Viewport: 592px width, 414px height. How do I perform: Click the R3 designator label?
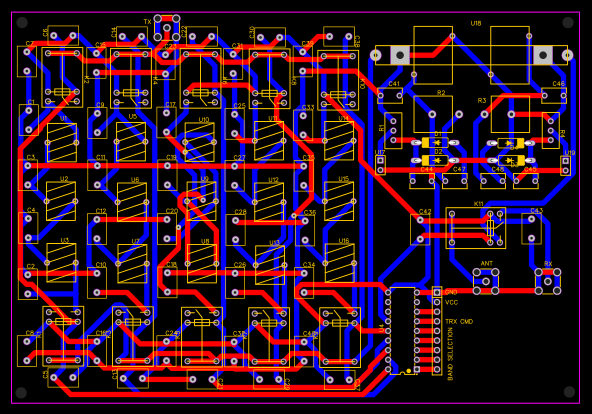point(482,101)
